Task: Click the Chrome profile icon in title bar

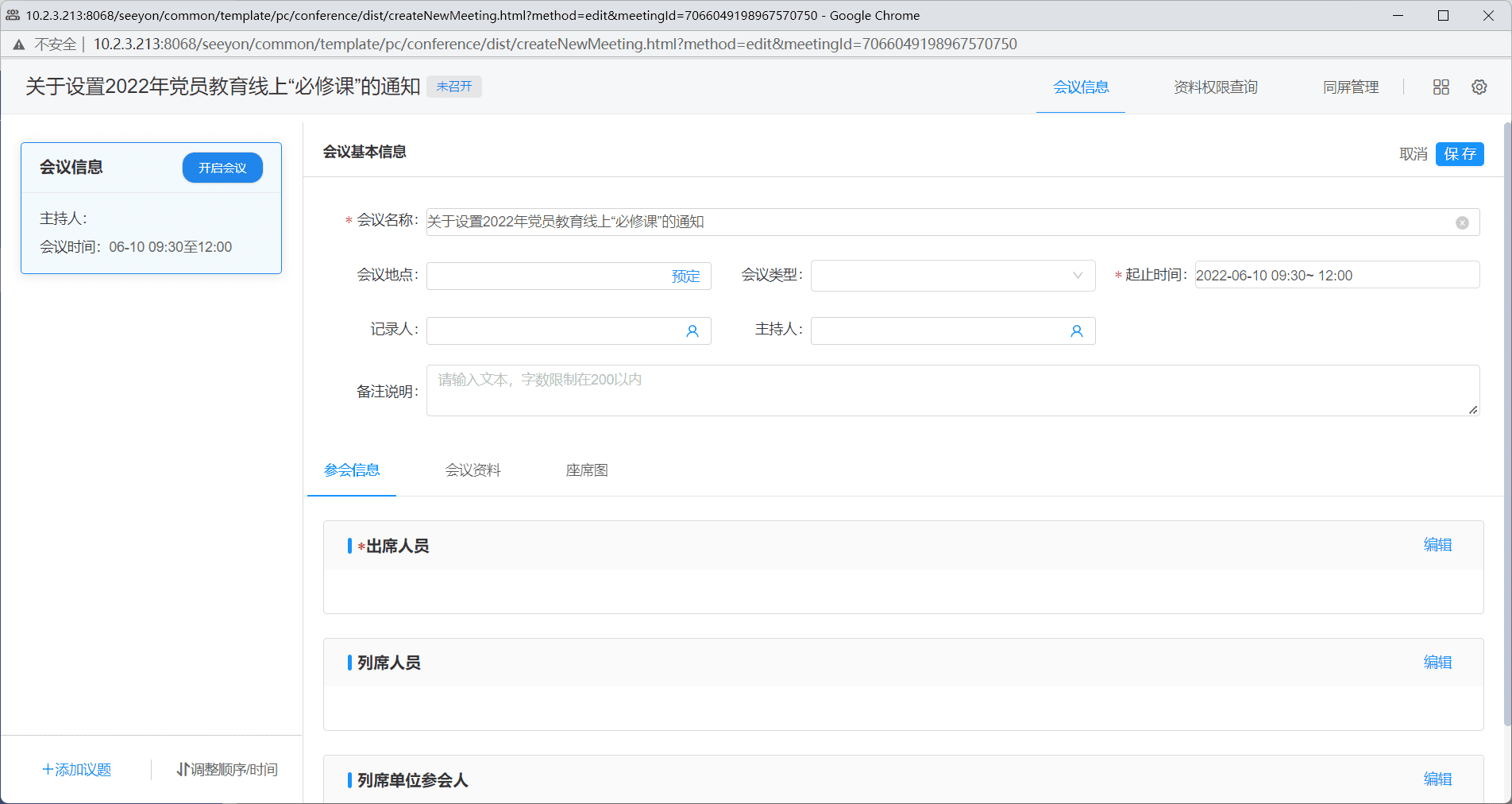Action: click(x=13, y=15)
